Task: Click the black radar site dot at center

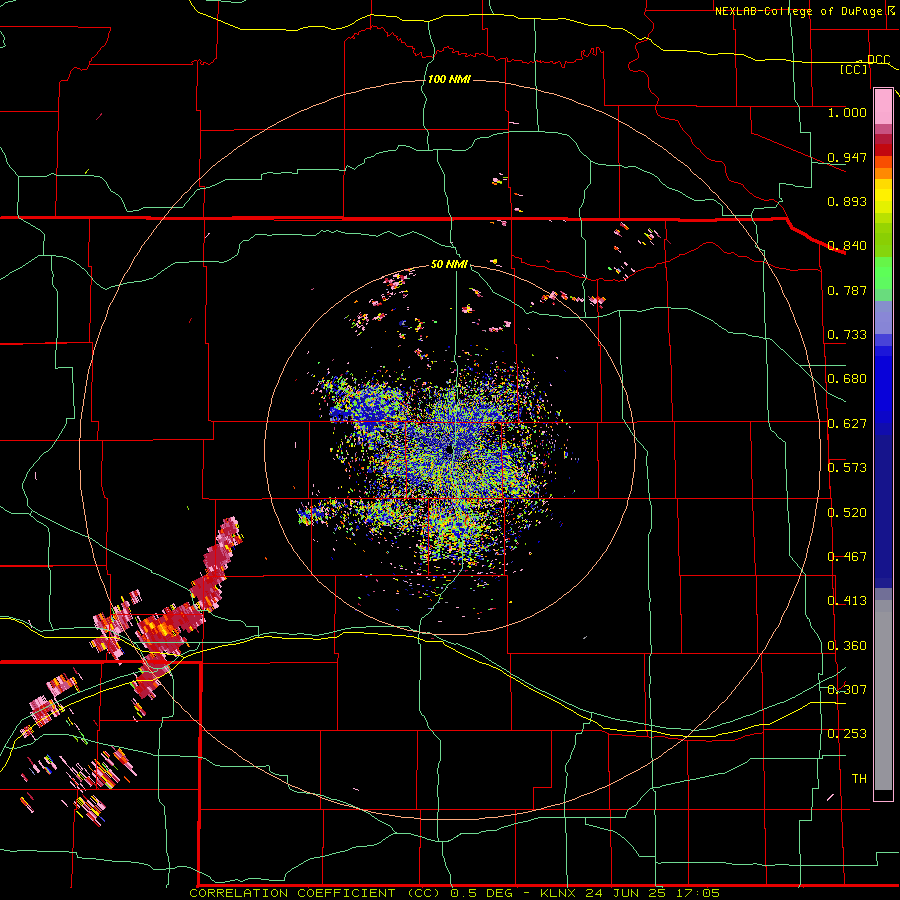Action: 449,451
